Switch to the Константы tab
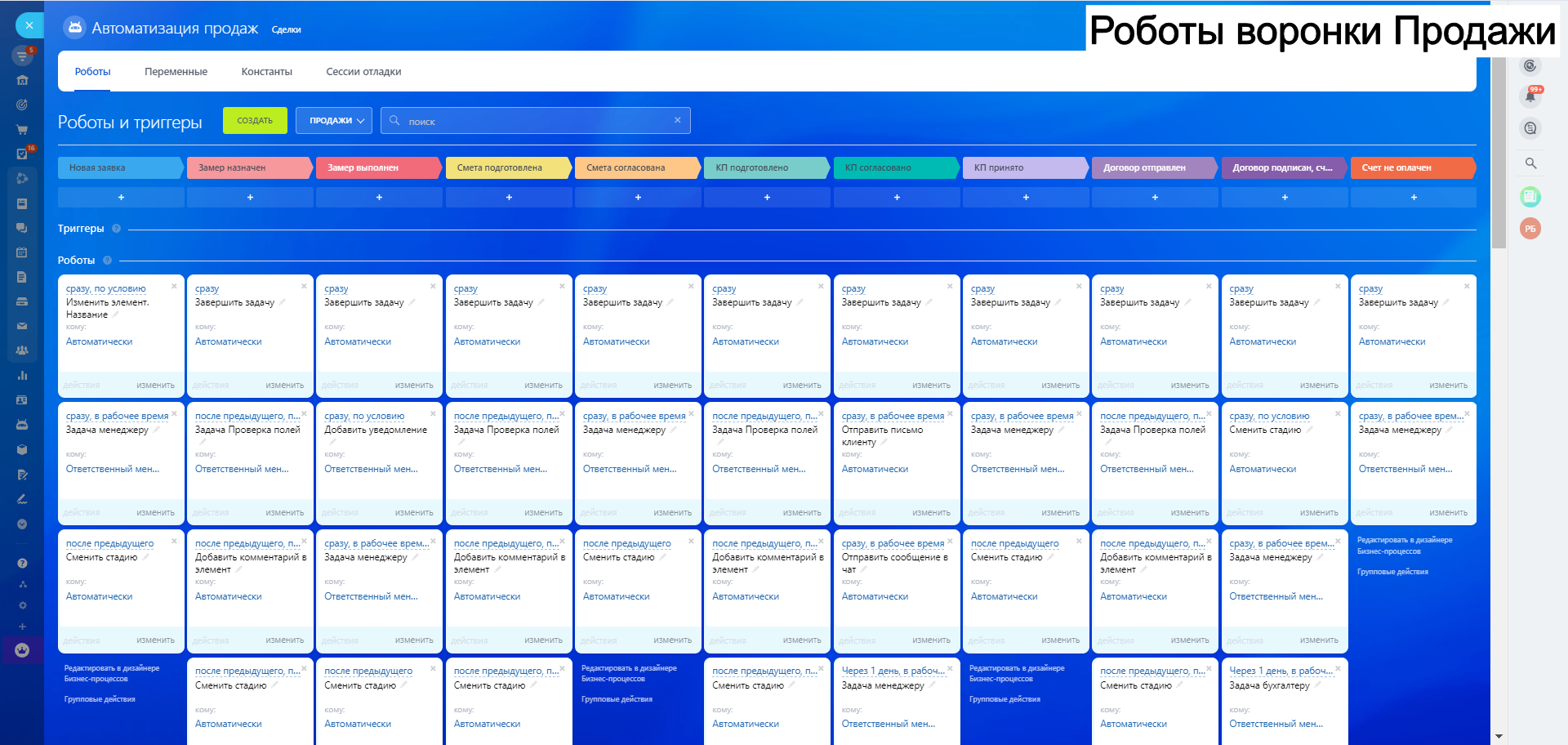1568x745 pixels. pyautogui.click(x=266, y=72)
